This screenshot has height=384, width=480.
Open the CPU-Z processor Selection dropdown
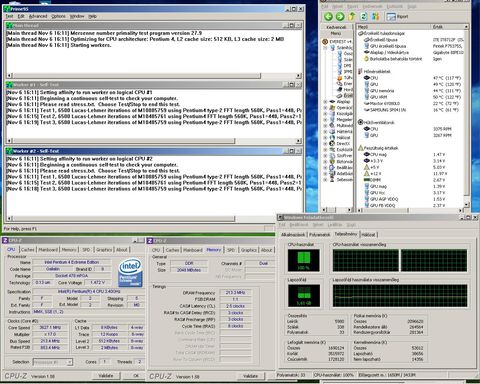70,362
